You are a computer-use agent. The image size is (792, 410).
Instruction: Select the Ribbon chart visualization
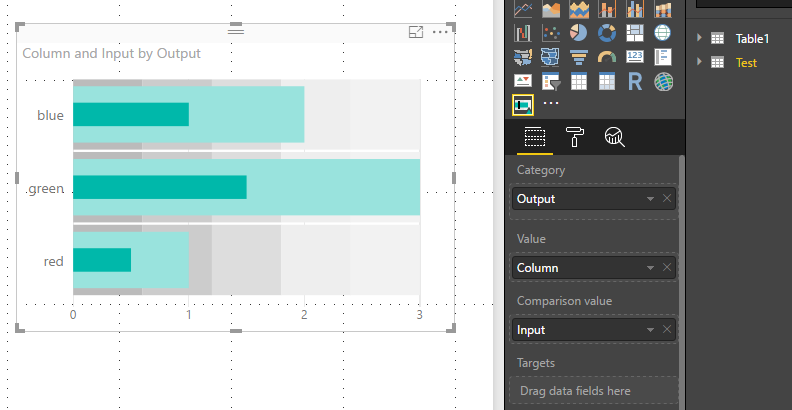coord(663,9)
